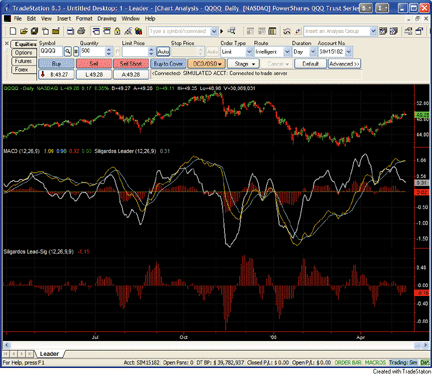Image resolution: width=432 pixels, height=374 pixels.
Task: Click the Open folder toolbar icon
Action: (24, 31)
